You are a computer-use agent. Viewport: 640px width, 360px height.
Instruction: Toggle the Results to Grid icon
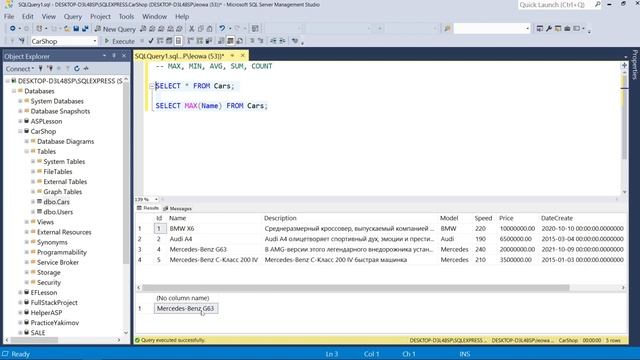tap(231, 41)
